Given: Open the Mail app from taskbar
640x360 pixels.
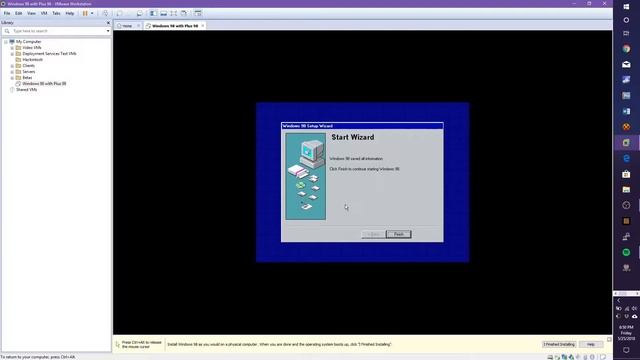Looking at the screenshot, I should click(x=627, y=64).
